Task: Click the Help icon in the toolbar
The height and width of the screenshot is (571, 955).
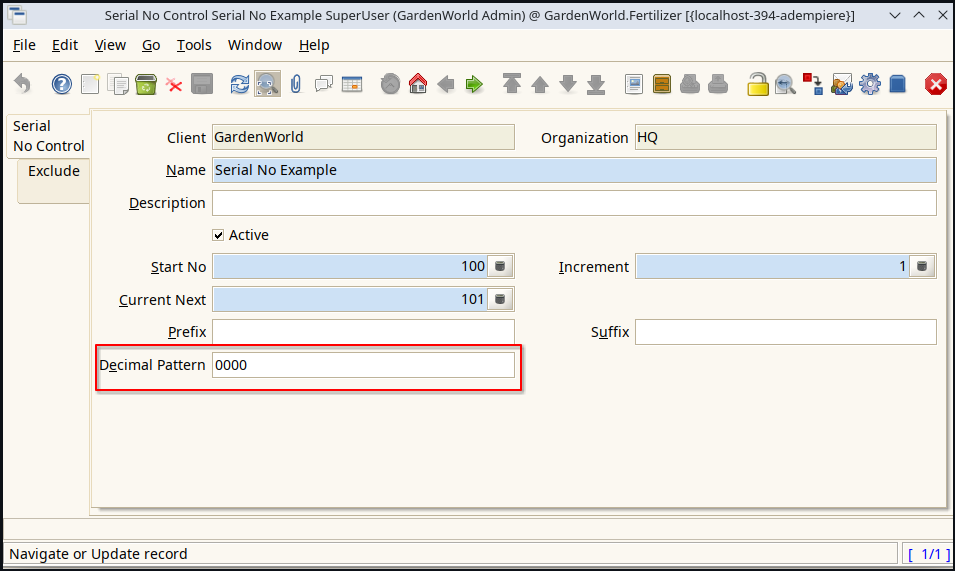Action: pyautogui.click(x=62, y=85)
